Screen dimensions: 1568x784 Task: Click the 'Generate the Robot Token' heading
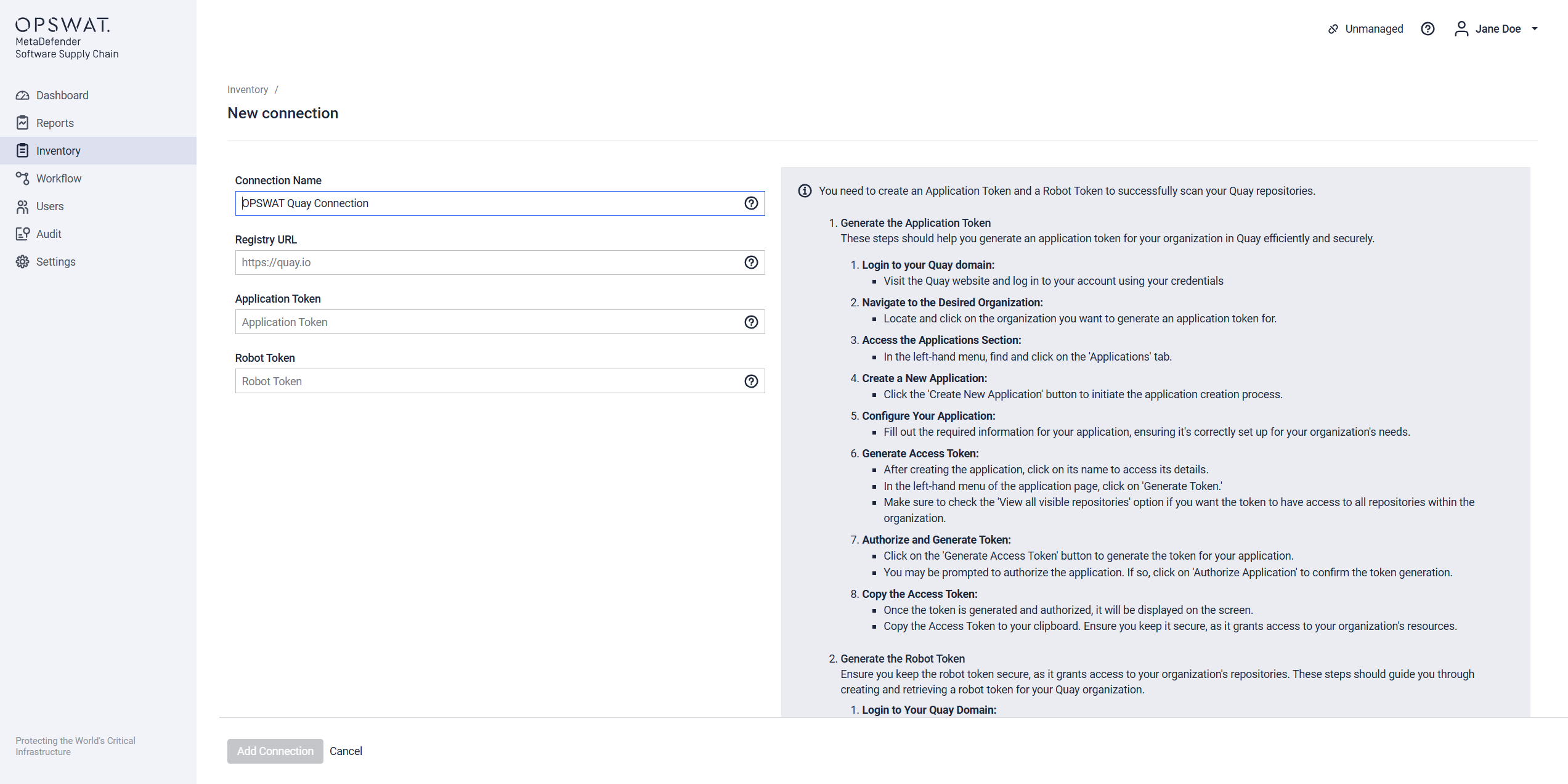(x=903, y=659)
